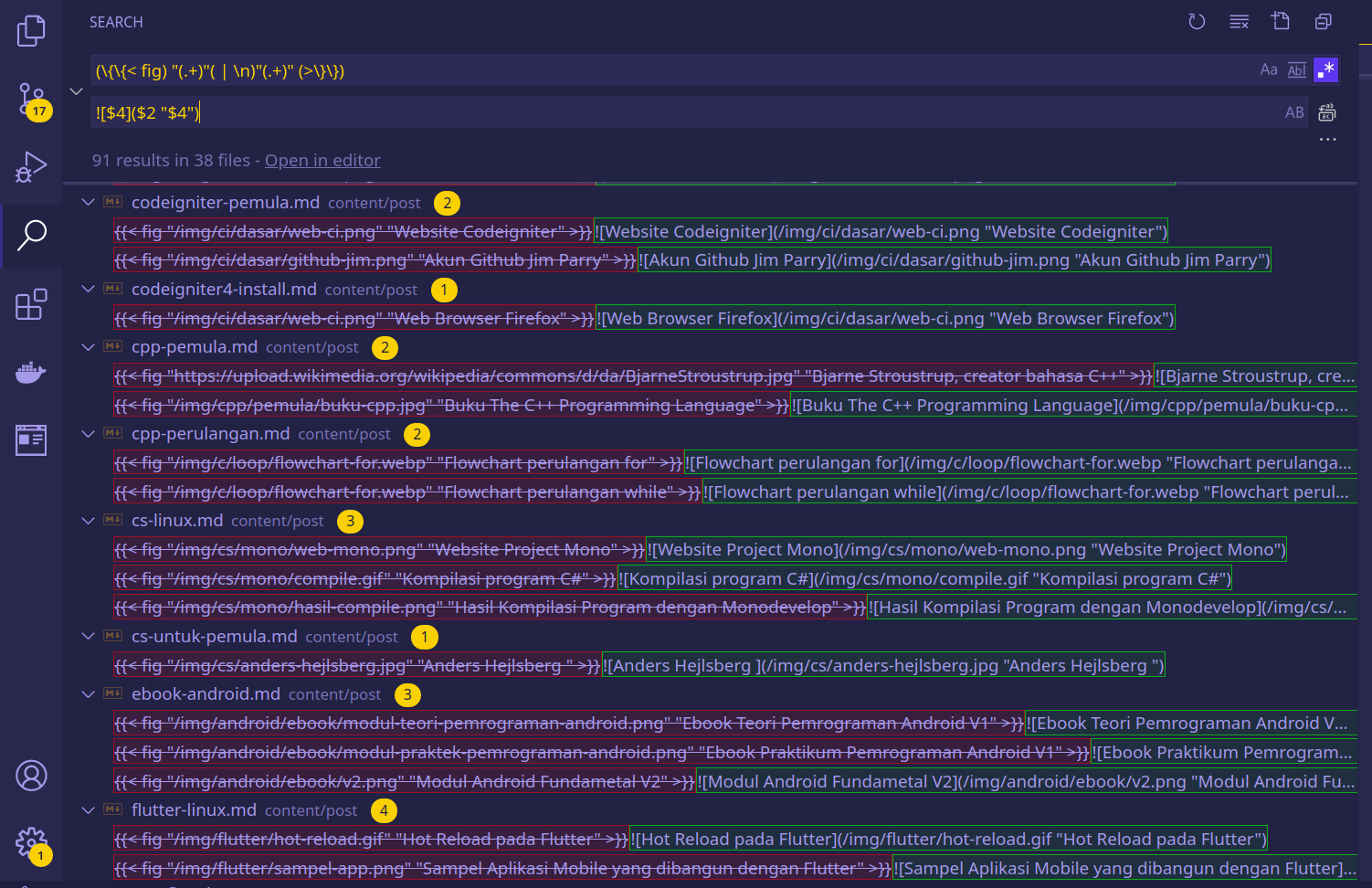Image resolution: width=1372 pixels, height=888 pixels.
Task: Open the Source Control view
Action: (x=31, y=100)
